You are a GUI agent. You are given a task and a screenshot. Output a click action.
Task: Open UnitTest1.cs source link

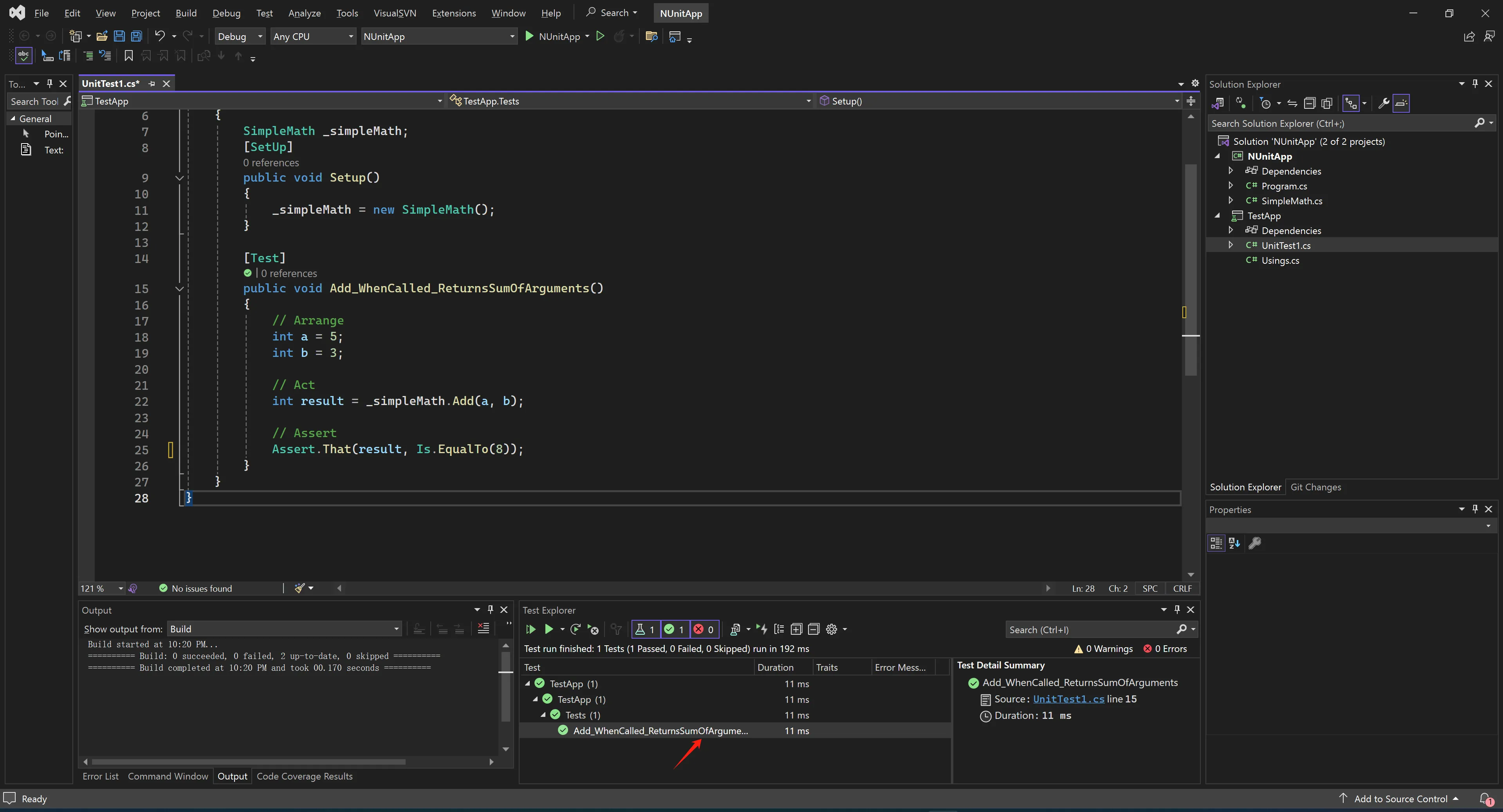(1068, 699)
